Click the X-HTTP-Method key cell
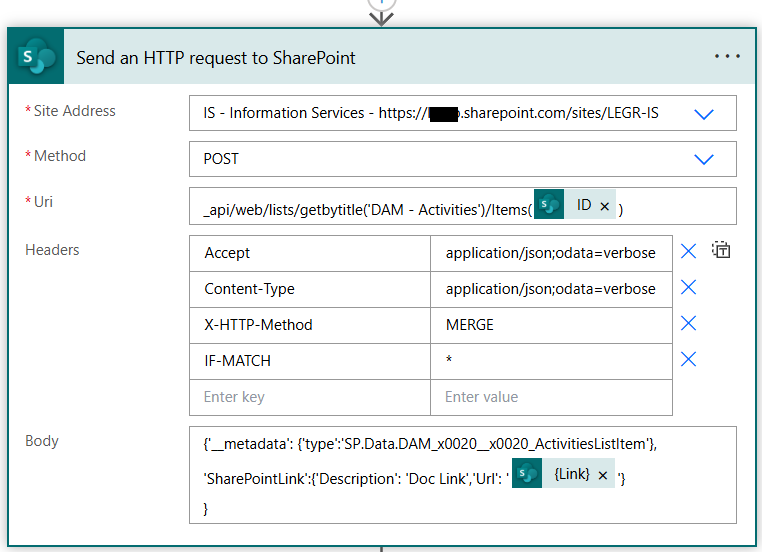The image size is (762, 552). click(310, 325)
